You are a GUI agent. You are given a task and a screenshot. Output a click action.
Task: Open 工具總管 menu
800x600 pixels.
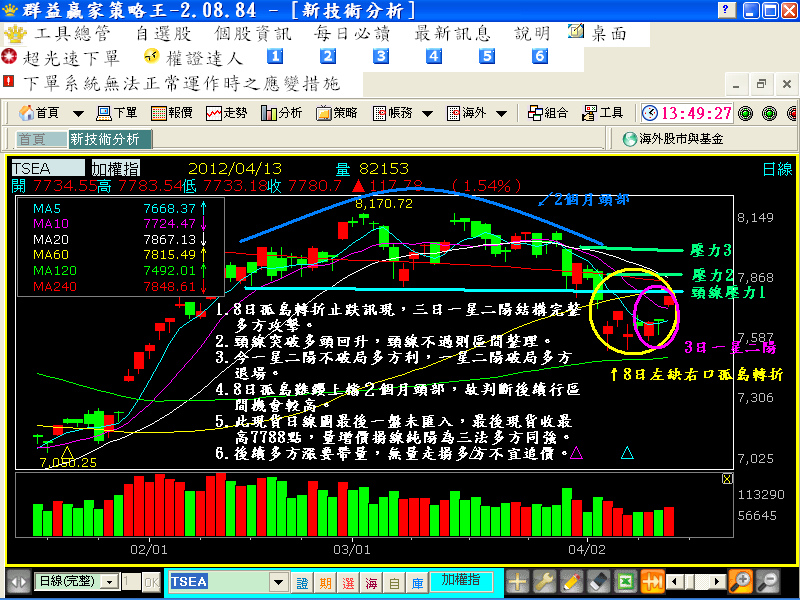click(72, 34)
